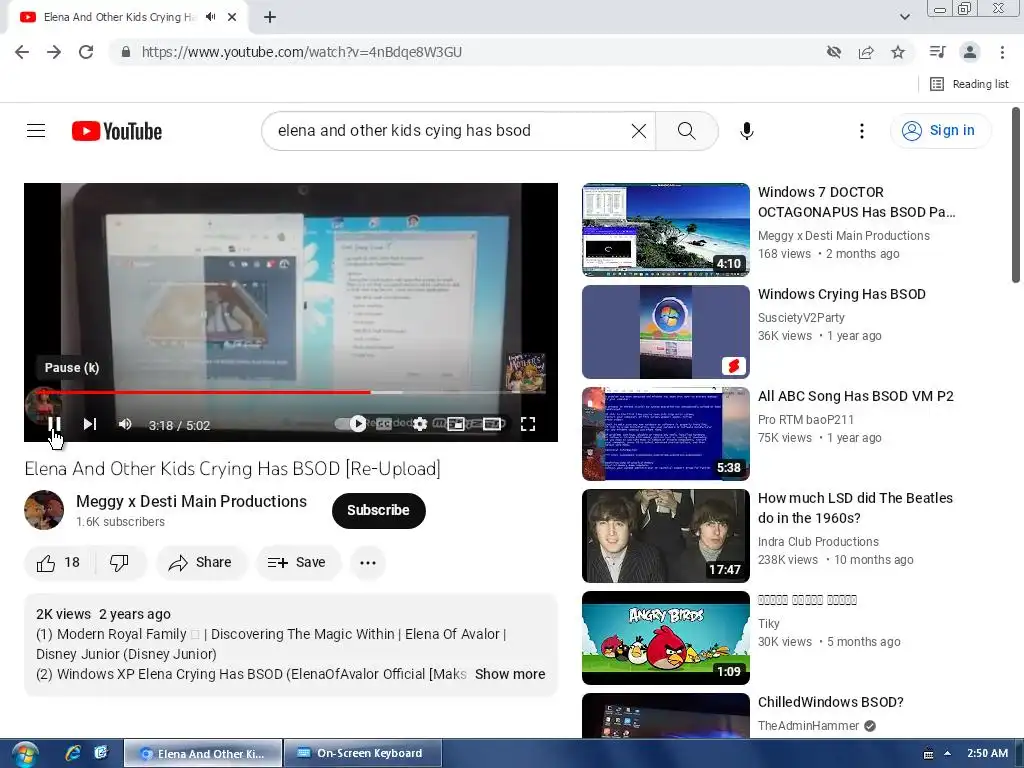The height and width of the screenshot is (768, 1024).
Task: Go back in browser history
Action: pyautogui.click(x=22, y=52)
